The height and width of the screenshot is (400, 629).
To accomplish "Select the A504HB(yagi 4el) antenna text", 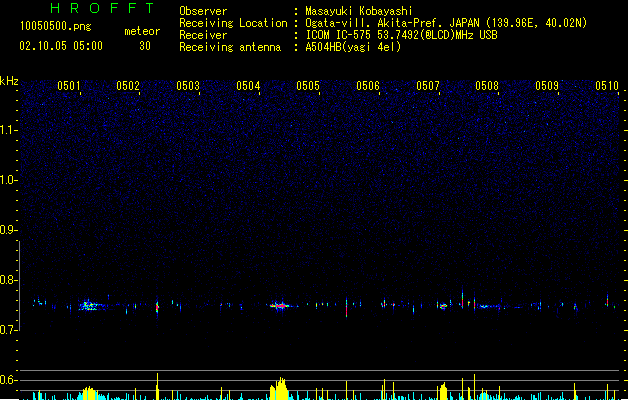I will [x=353, y=47].
